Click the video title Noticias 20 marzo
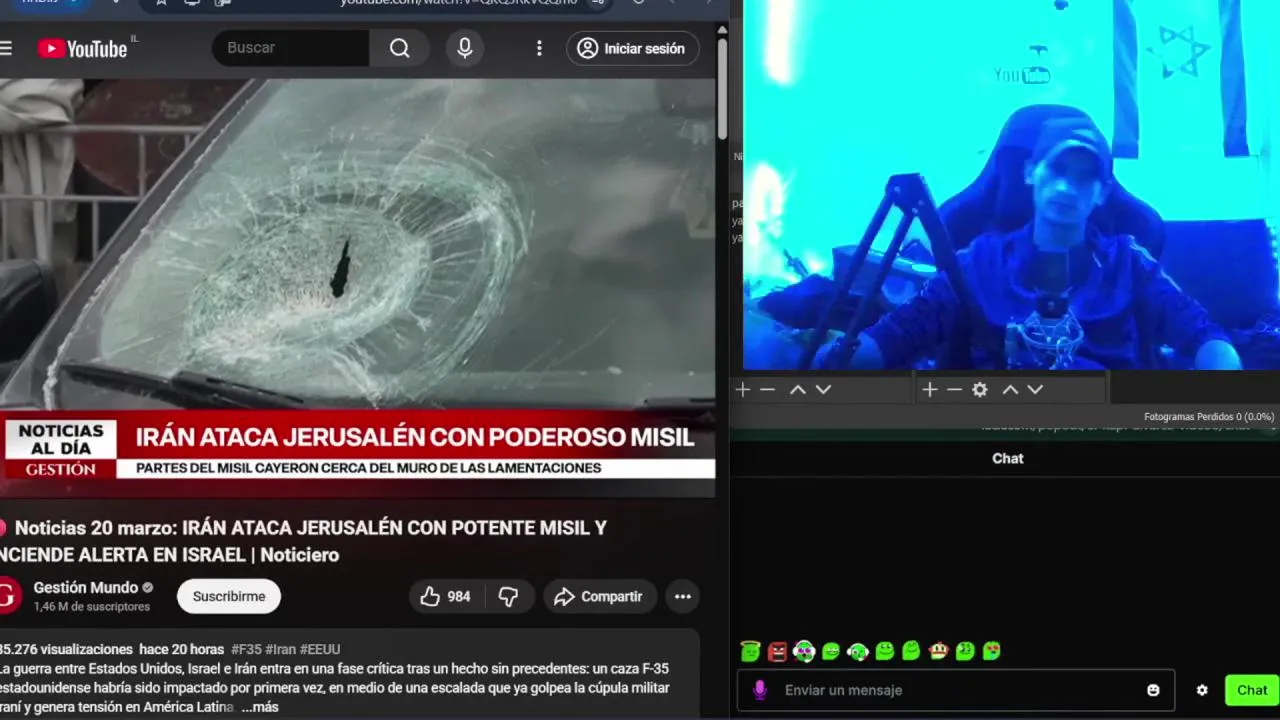 [x=303, y=541]
